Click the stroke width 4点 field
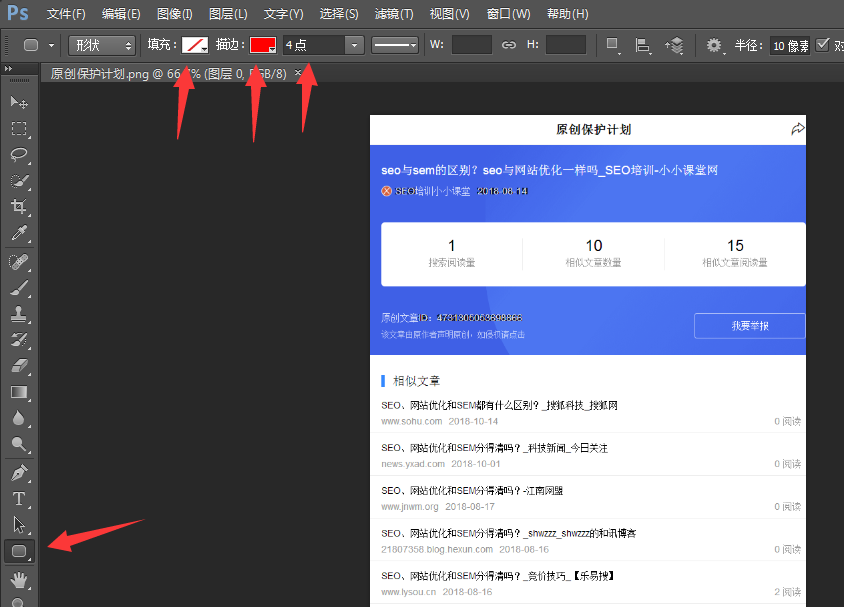This screenshot has width=844, height=607. pyautogui.click(x=314, y=45)
